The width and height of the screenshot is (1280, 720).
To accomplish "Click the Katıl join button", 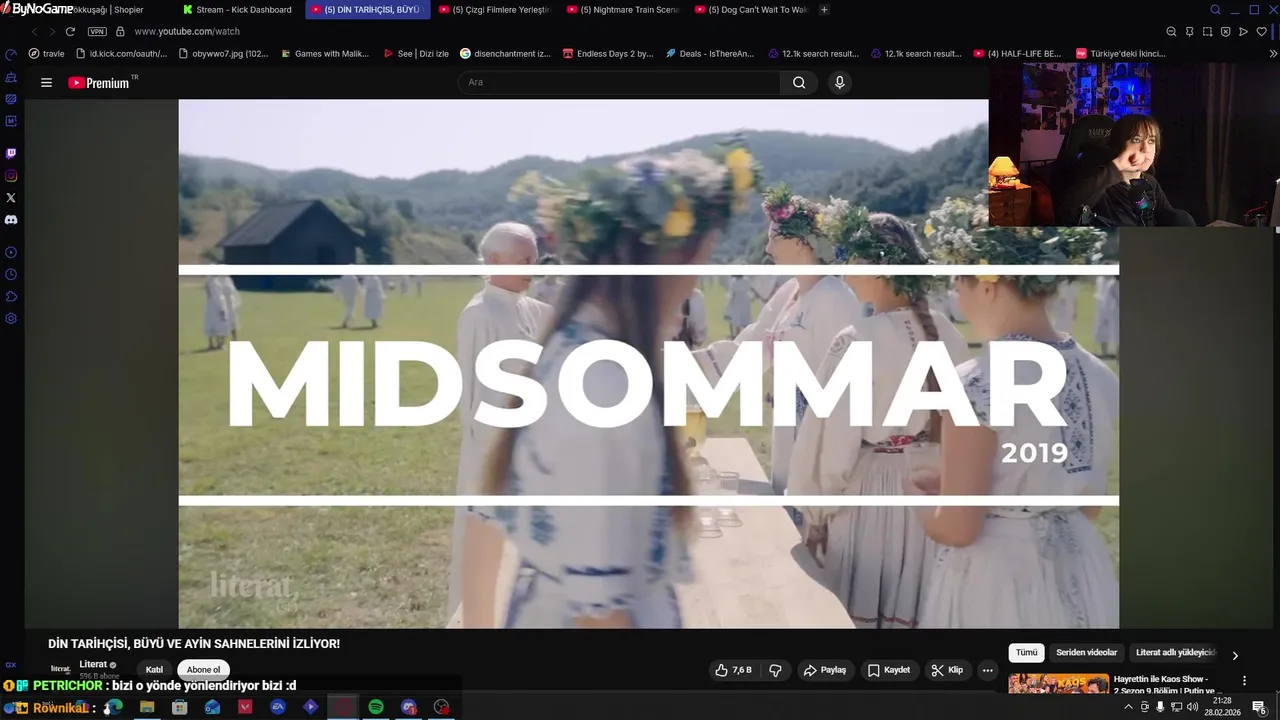I will pyautogui.click(x=154, y=670).
